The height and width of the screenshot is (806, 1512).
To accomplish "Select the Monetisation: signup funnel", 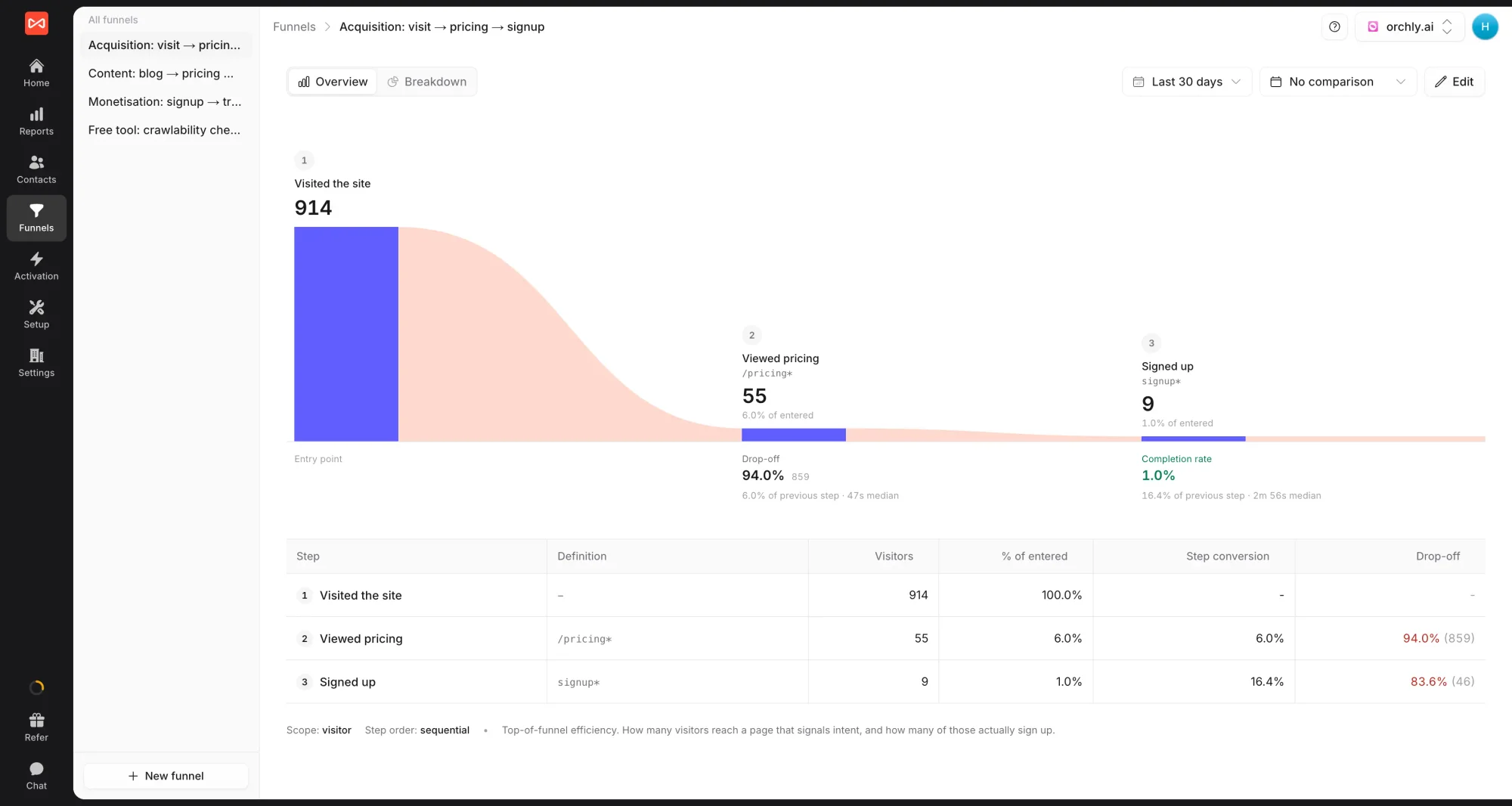I will coord(165,101).
